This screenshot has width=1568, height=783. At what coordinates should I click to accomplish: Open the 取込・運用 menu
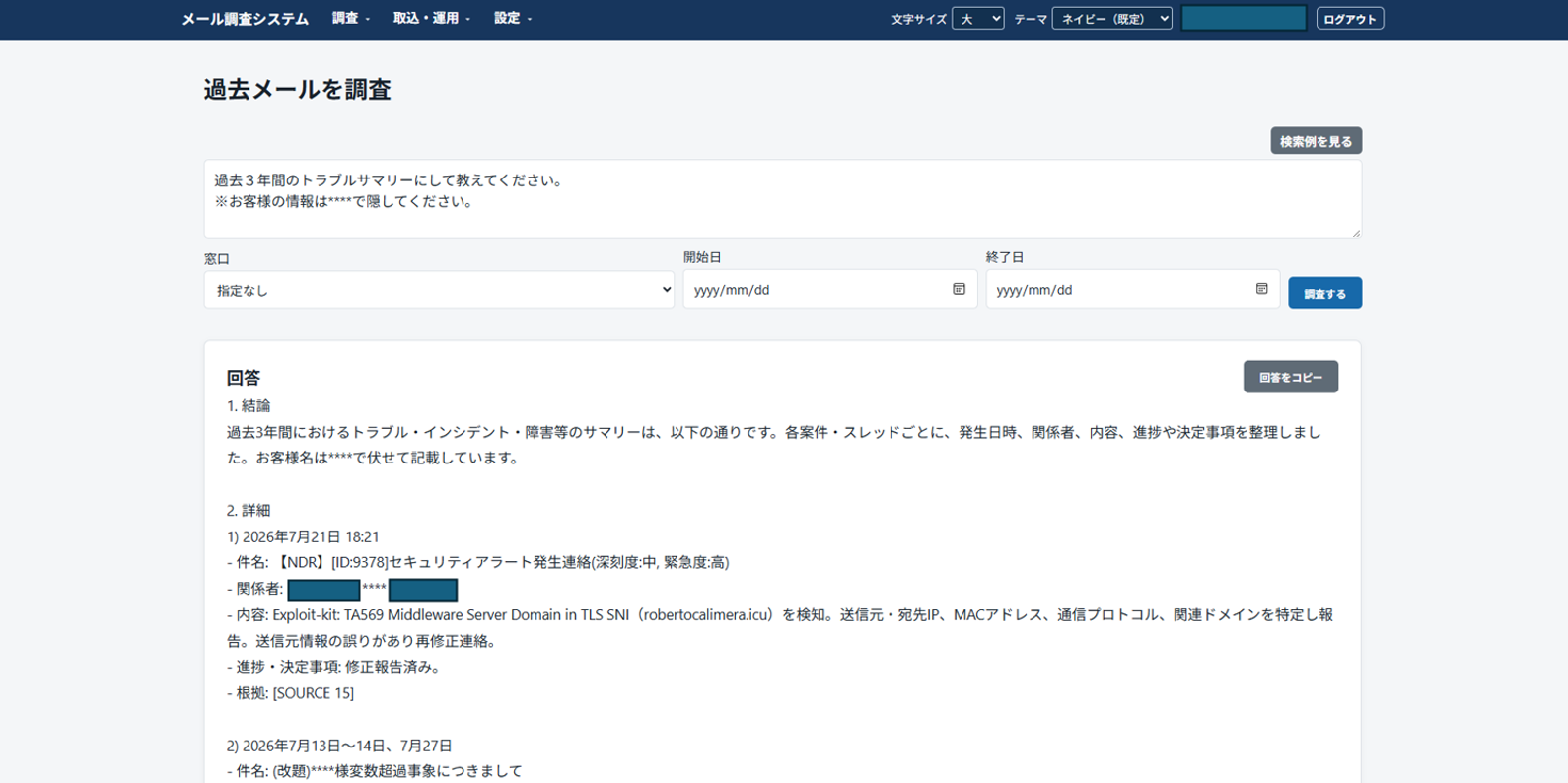pyautogui.click(x=432, y=18)
